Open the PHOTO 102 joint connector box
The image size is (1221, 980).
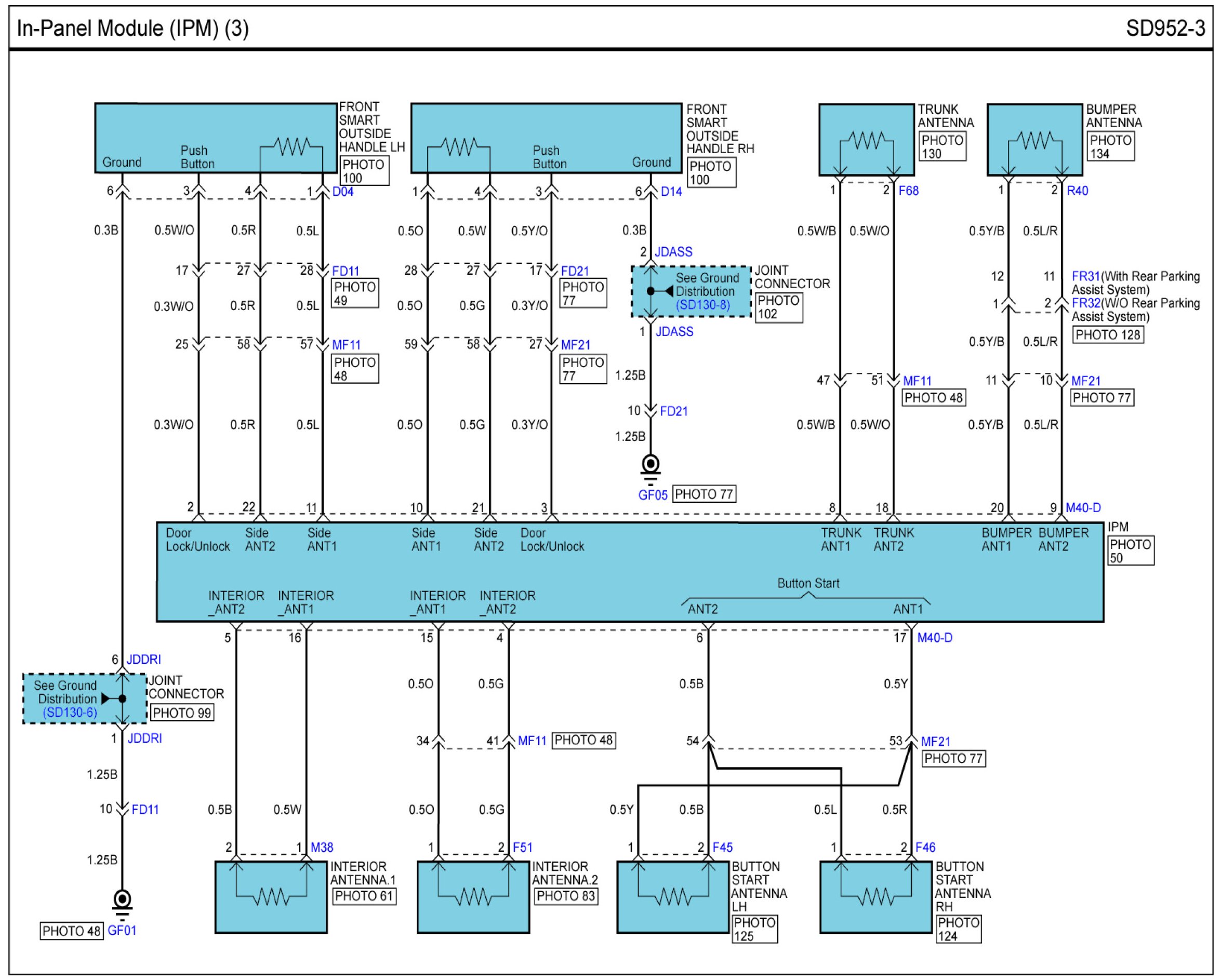[x=778, y=307]
